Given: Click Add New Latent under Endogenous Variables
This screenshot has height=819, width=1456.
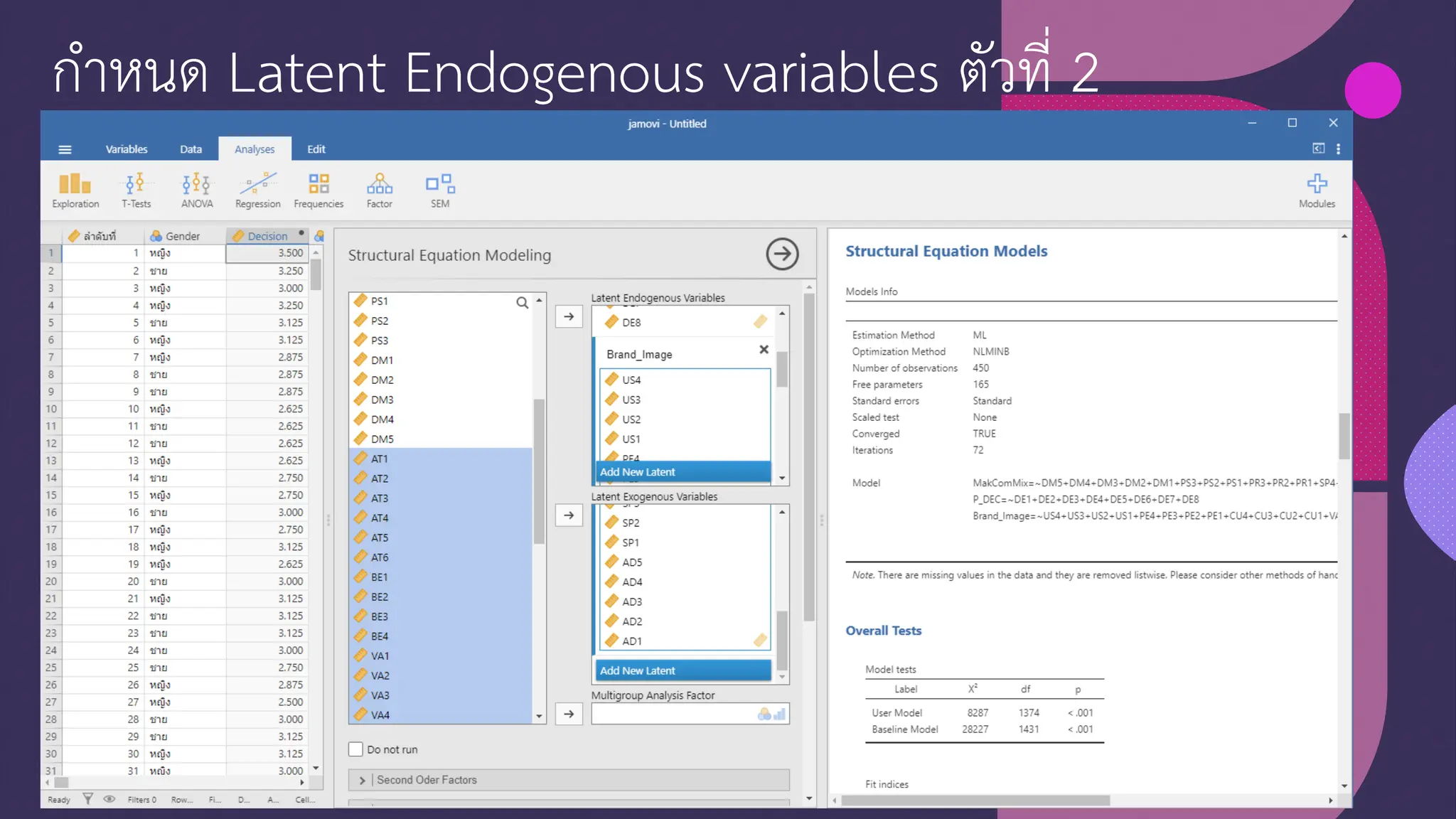Looking at the screenshot, I should click(x=682, y=472).
